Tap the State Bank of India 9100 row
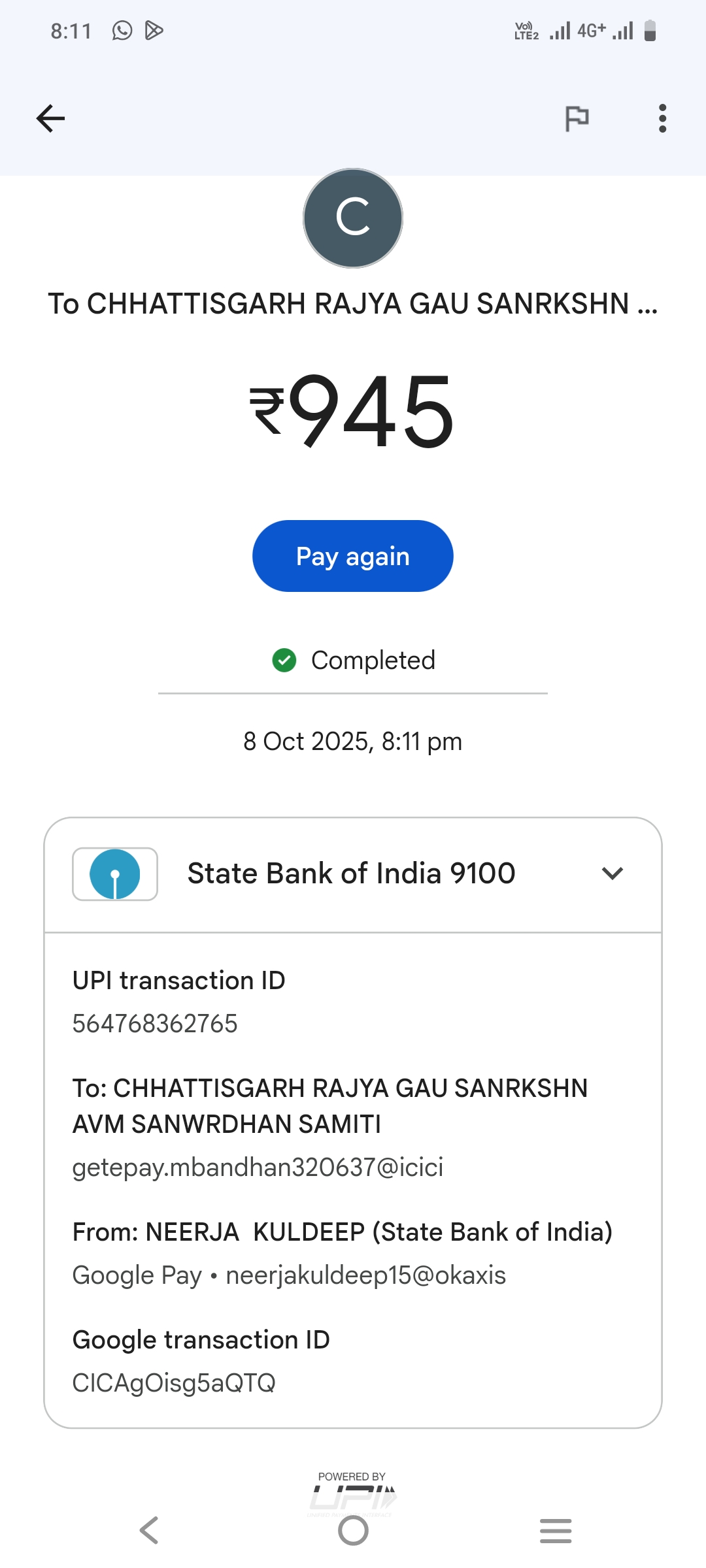 [351, 874]
